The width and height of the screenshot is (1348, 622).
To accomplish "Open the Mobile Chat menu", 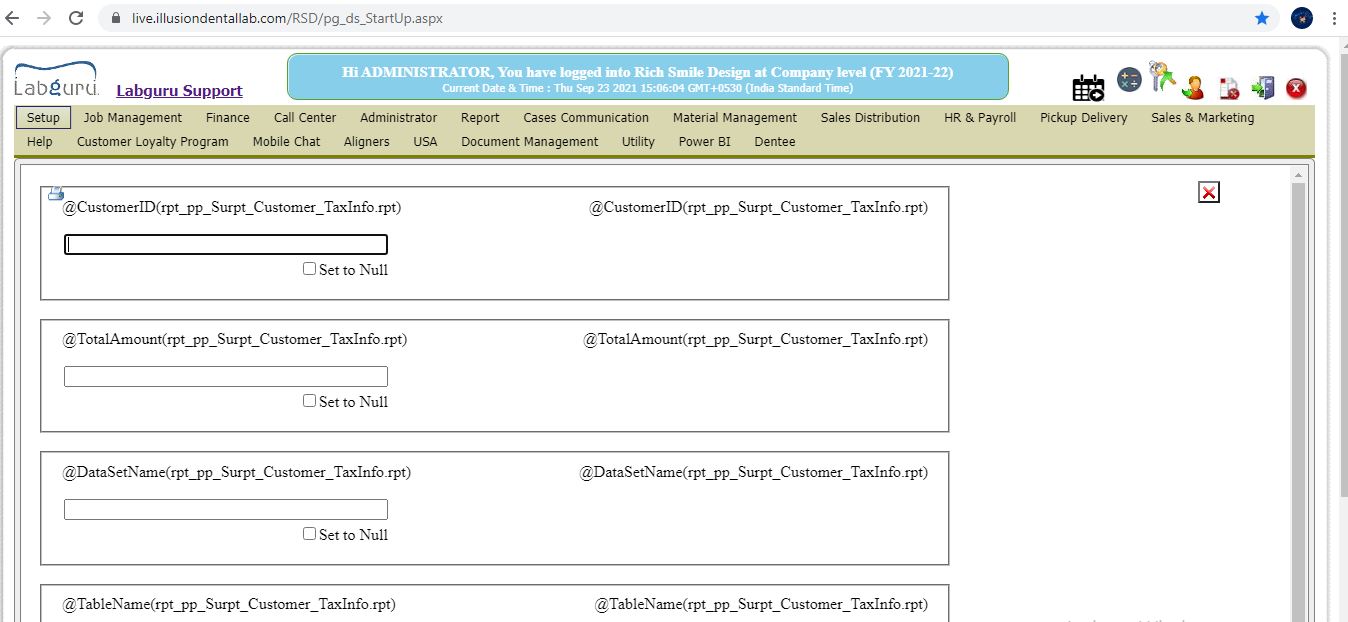I will (286, 141).
